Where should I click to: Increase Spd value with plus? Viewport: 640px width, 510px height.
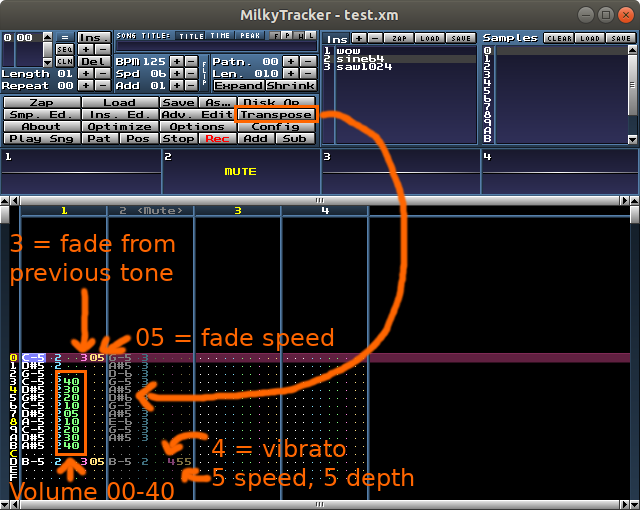[177, 73]
